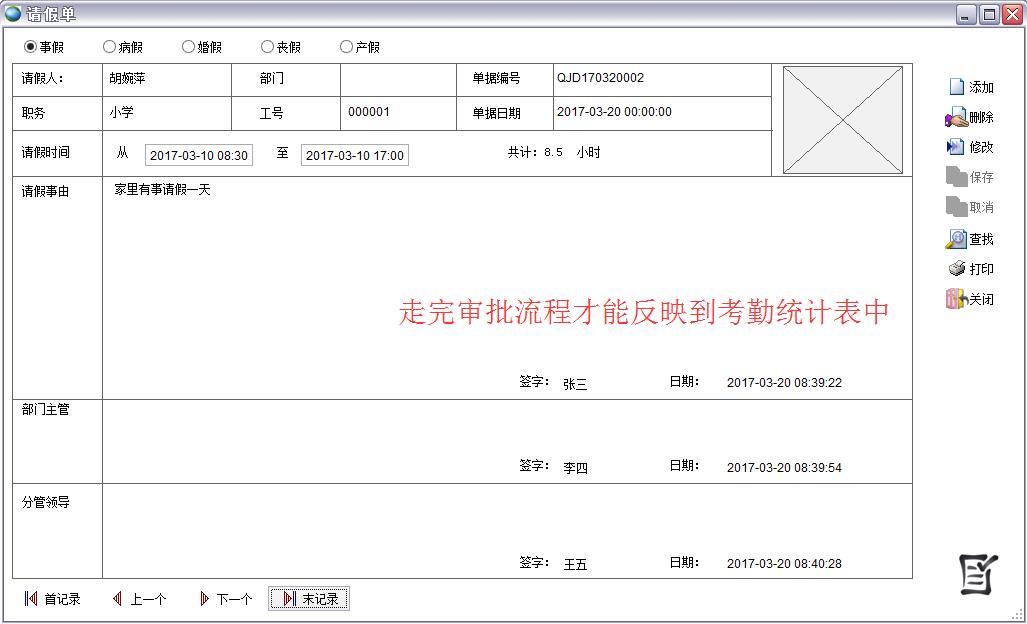Go to previous record with 上一个
Image resolution: width=1027 pixels, height=624 pixels.
coord(140,599)
